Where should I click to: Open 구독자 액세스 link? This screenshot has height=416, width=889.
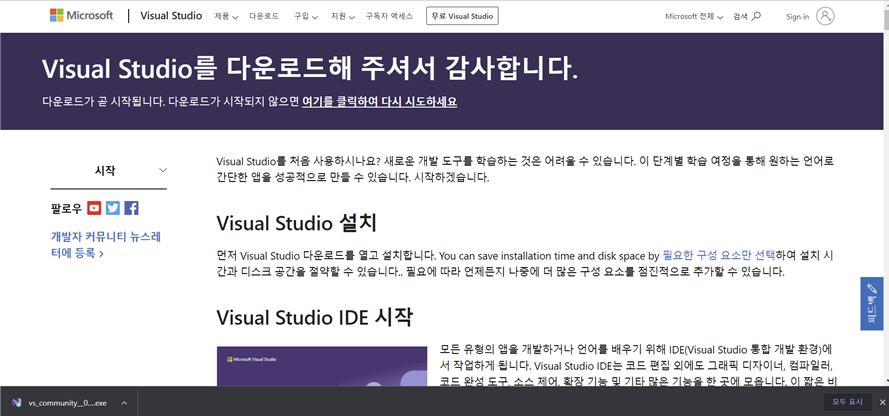[x=389, y=16]
